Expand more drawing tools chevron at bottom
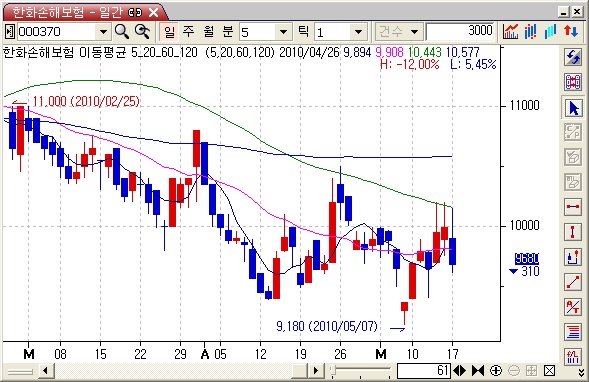 click(581, 371)
